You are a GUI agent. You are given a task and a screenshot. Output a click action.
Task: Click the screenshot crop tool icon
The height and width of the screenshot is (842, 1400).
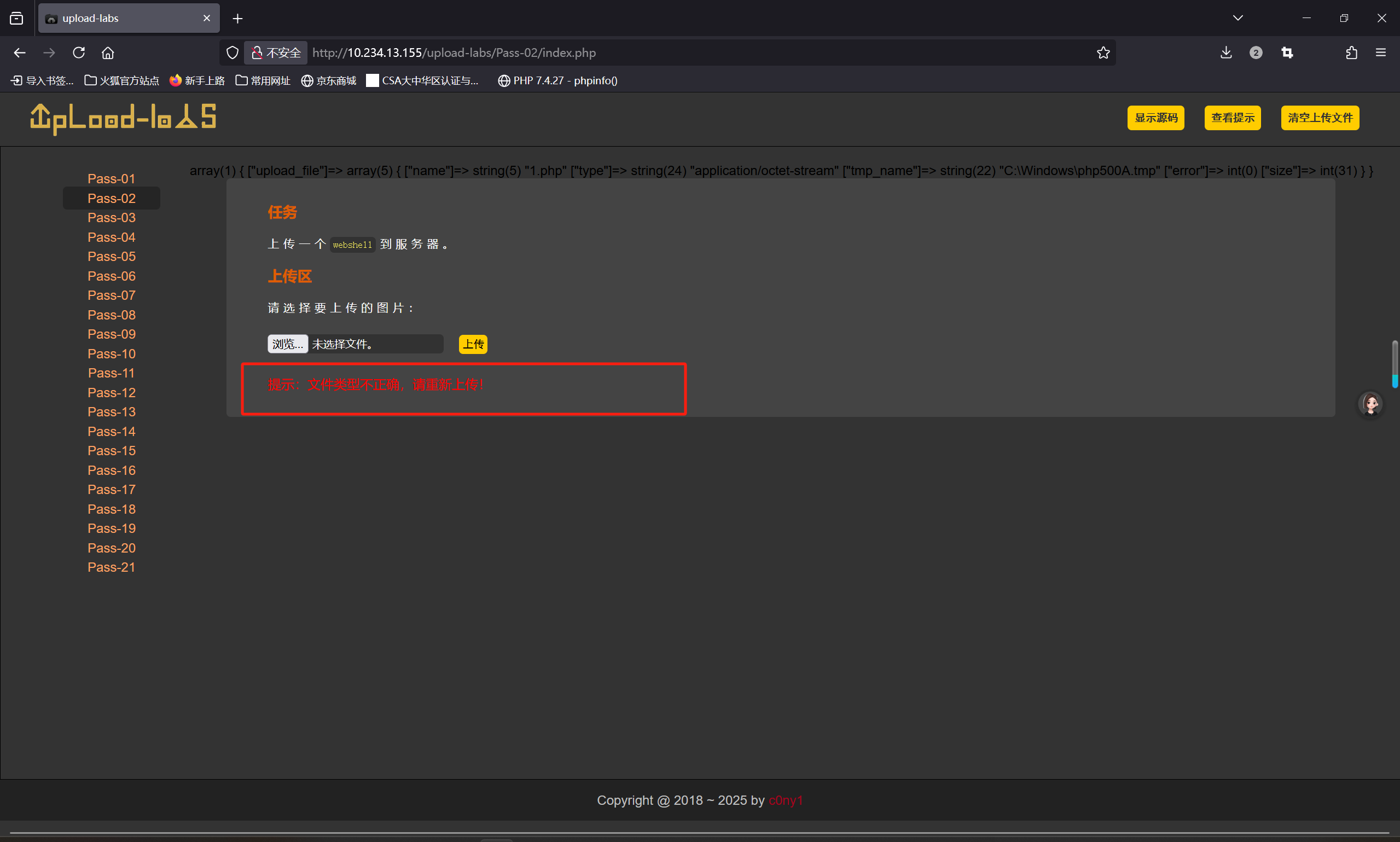pos(1287,53)
